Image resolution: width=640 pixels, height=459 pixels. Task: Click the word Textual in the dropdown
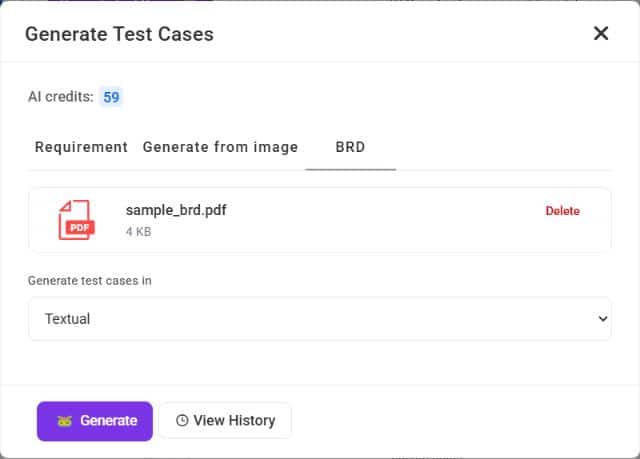[67, 319]
